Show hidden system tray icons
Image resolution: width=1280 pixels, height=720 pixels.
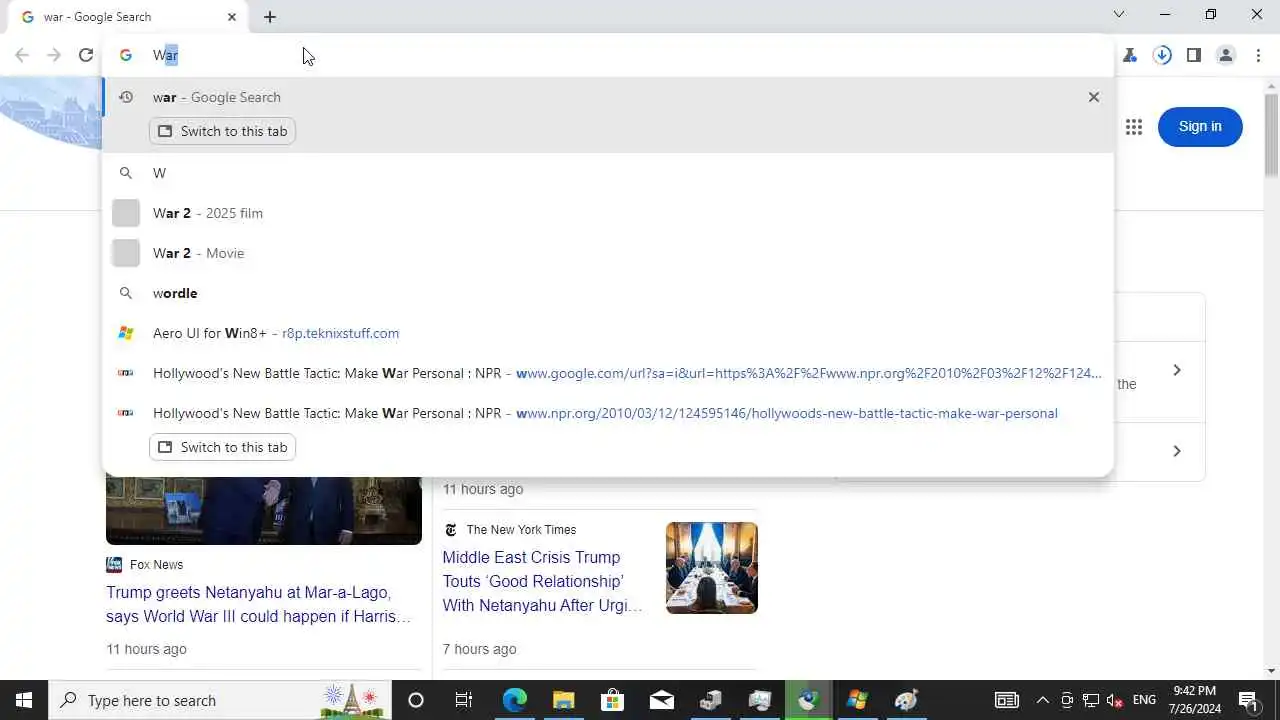coord(1042,700)
